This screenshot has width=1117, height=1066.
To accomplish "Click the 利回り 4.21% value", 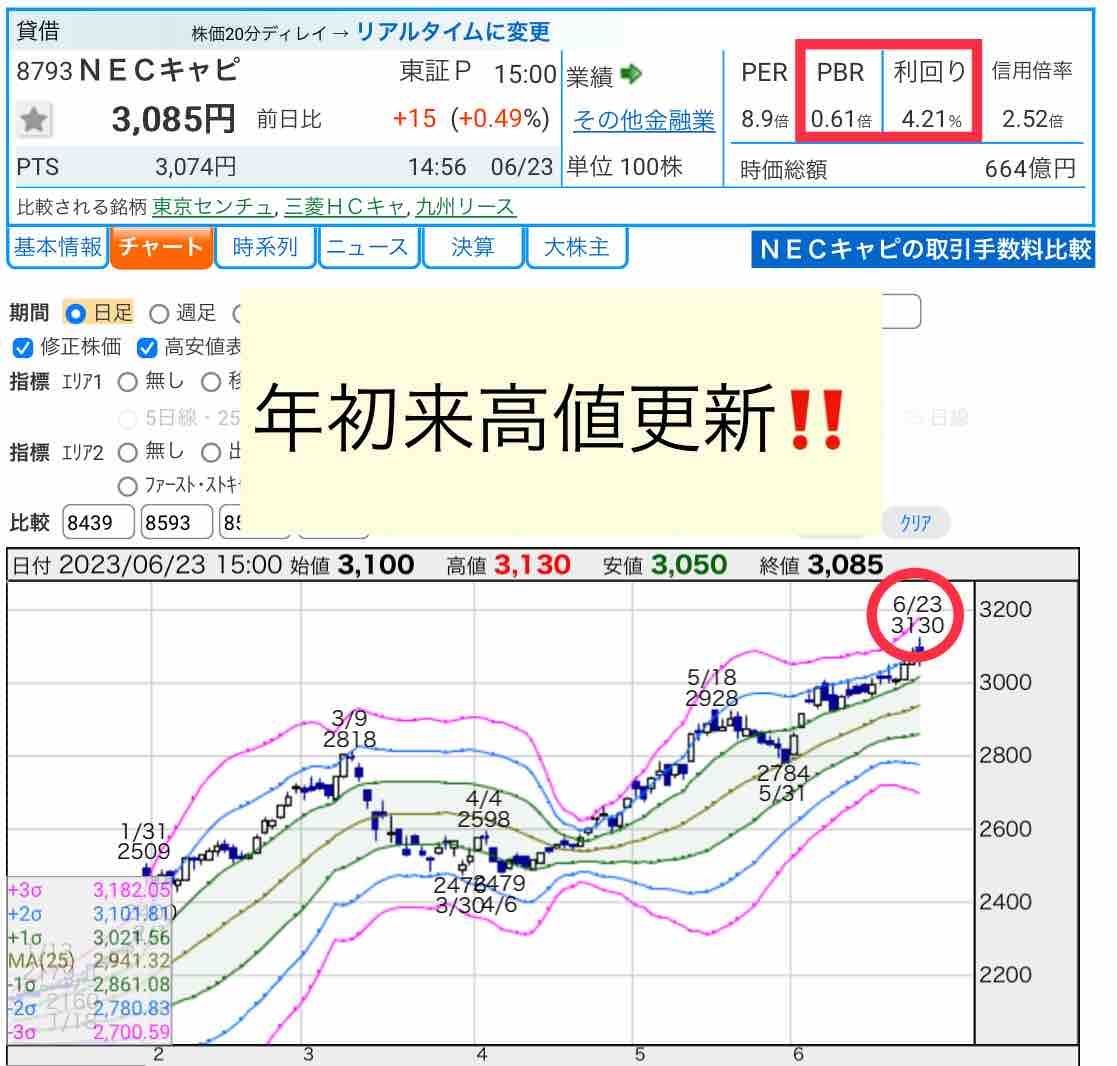I will 932,118.
